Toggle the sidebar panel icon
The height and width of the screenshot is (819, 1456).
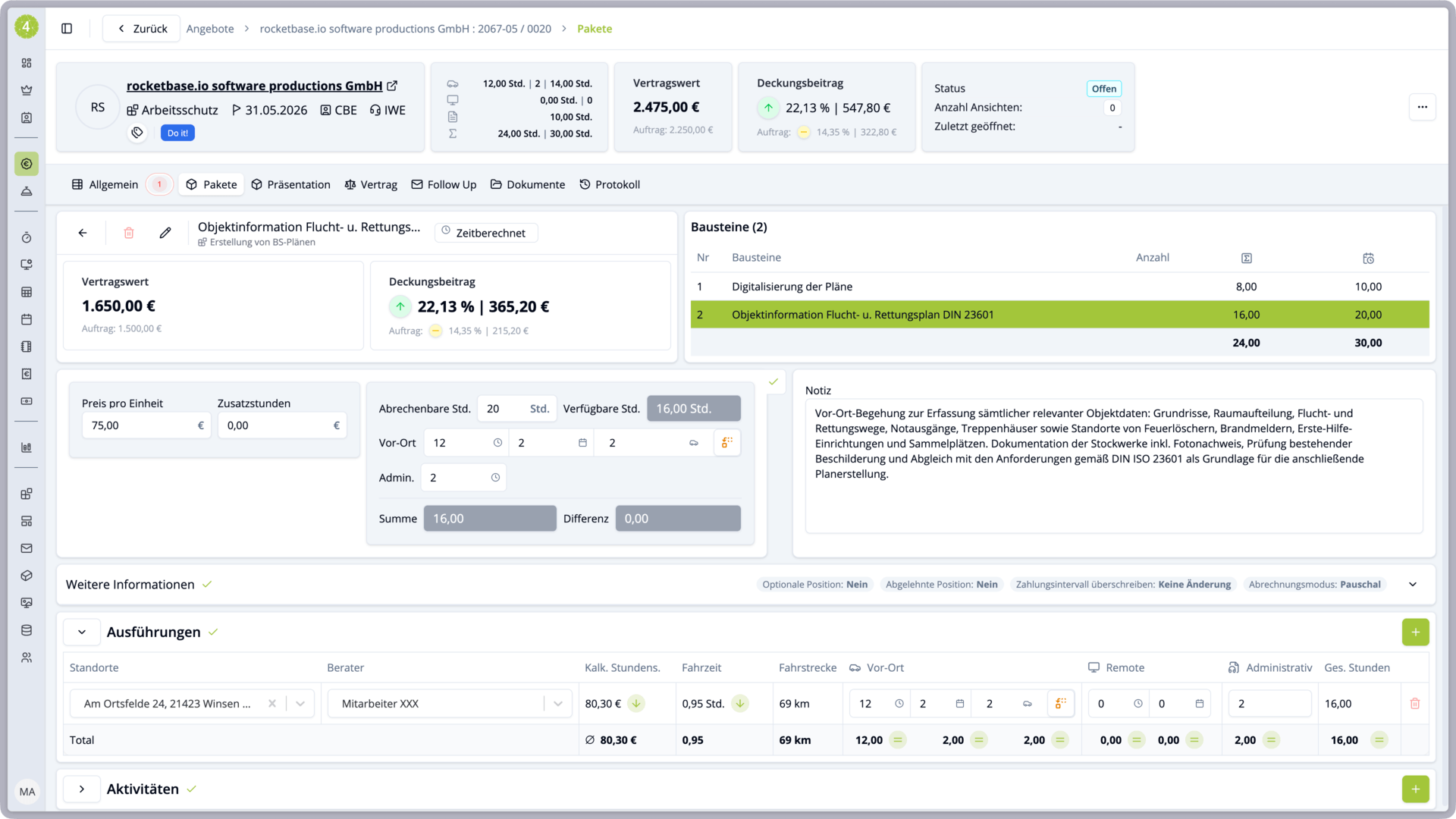[67, 29]
